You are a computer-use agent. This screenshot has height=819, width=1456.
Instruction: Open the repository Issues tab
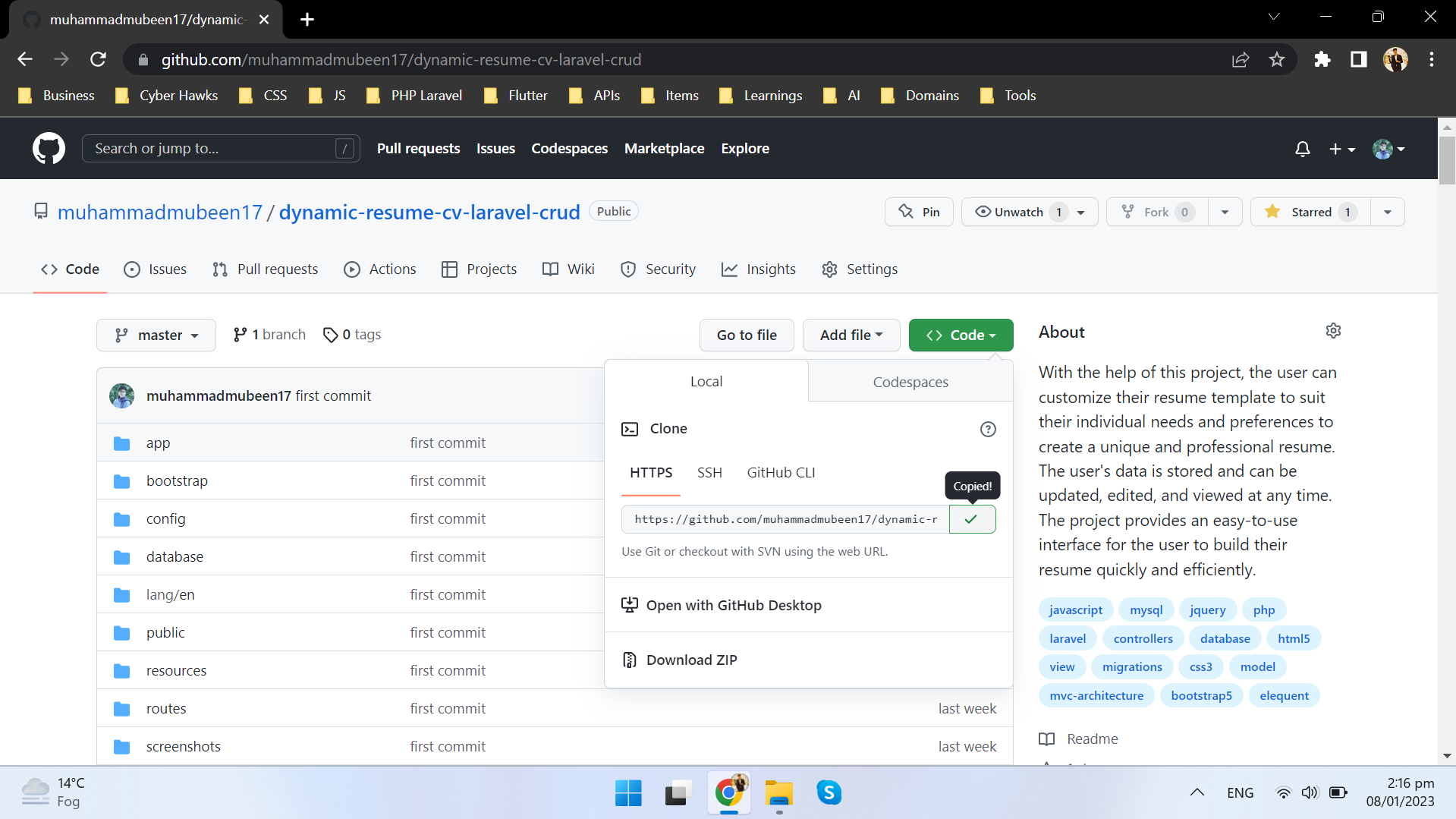click(x=155, y=269)
